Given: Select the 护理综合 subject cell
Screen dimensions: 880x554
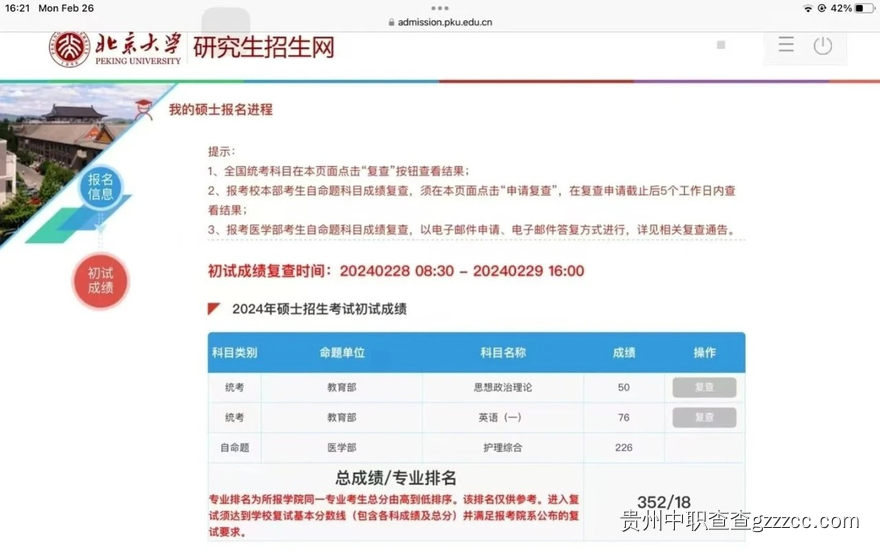Looking at the screenshot, I should tap(503, 448).
